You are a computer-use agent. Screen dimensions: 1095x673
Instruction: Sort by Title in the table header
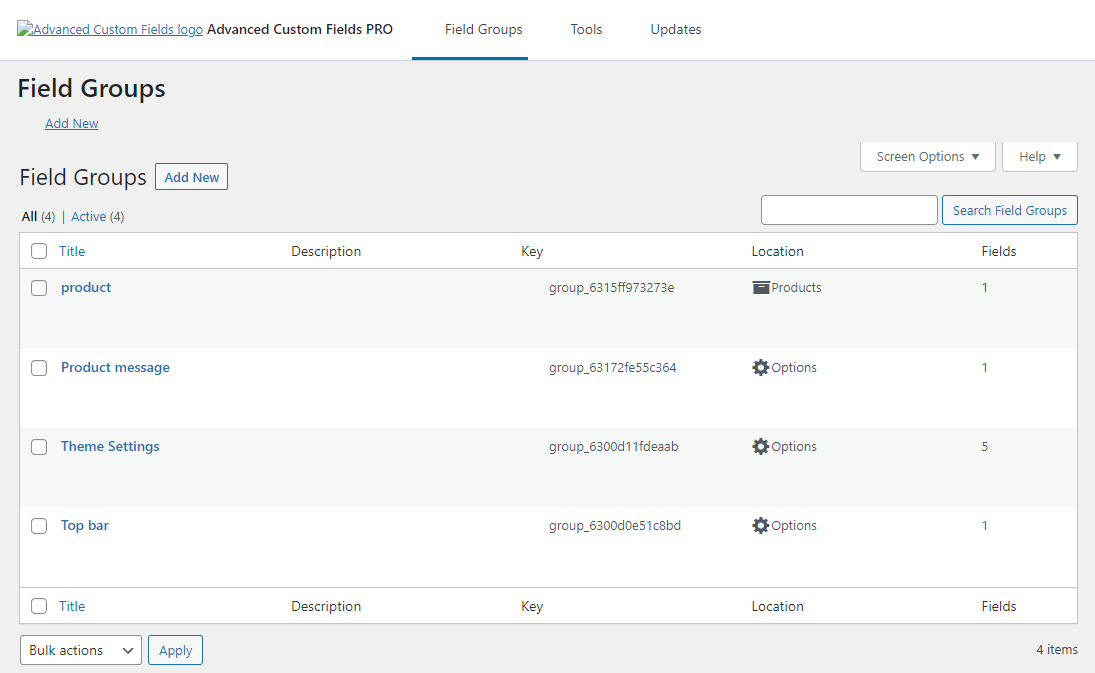pos(72,251)
